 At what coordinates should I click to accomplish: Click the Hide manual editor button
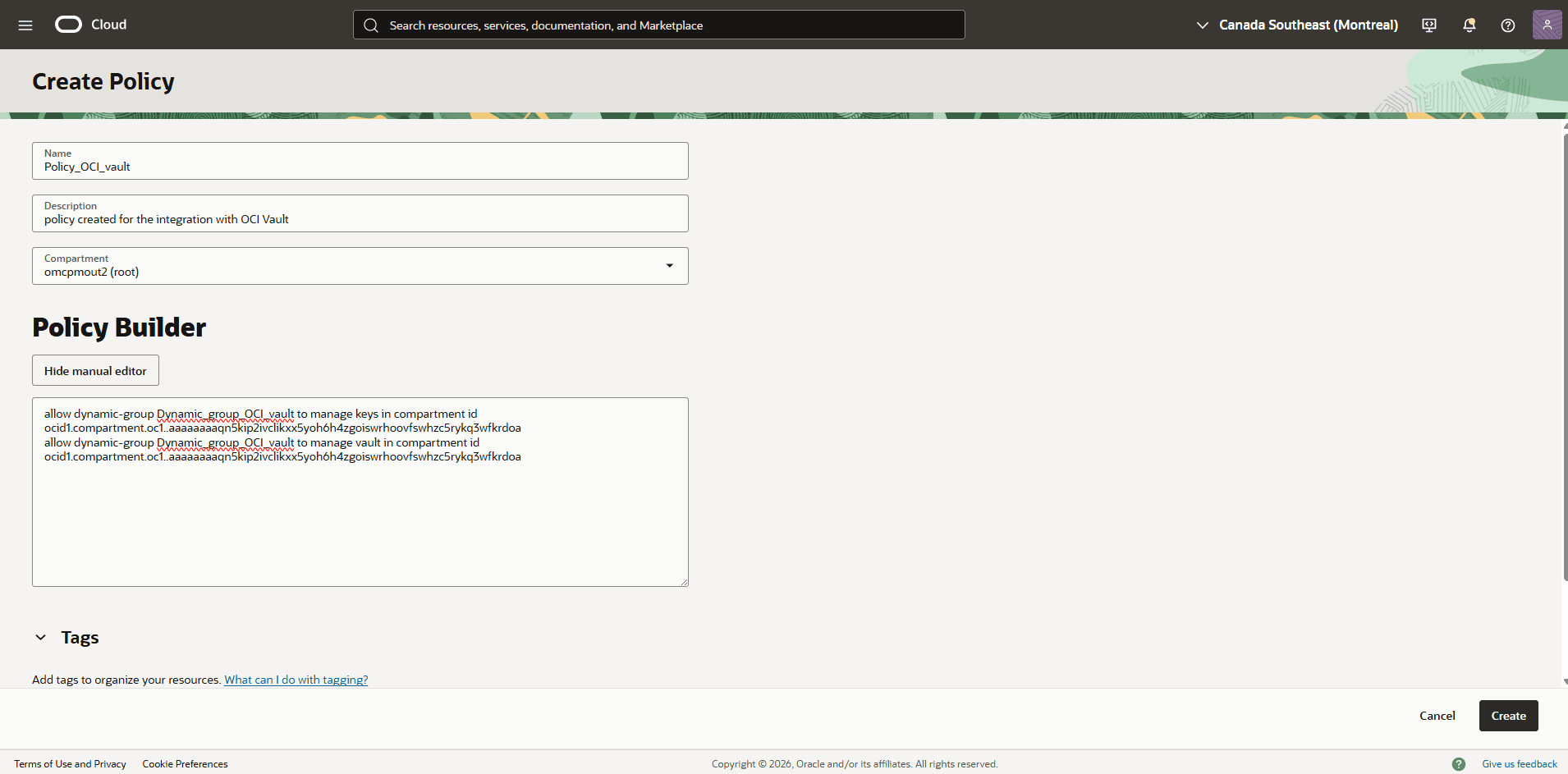tap(95, 370)
